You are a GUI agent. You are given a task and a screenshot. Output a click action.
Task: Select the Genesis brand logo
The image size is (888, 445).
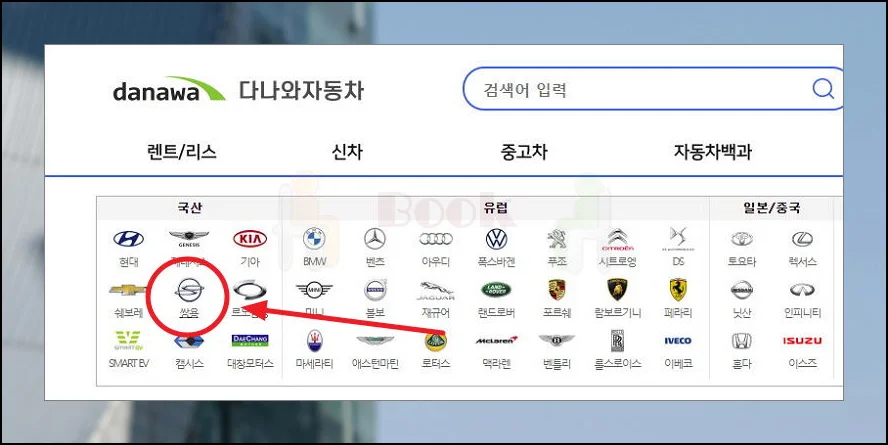tap(189, 238)
